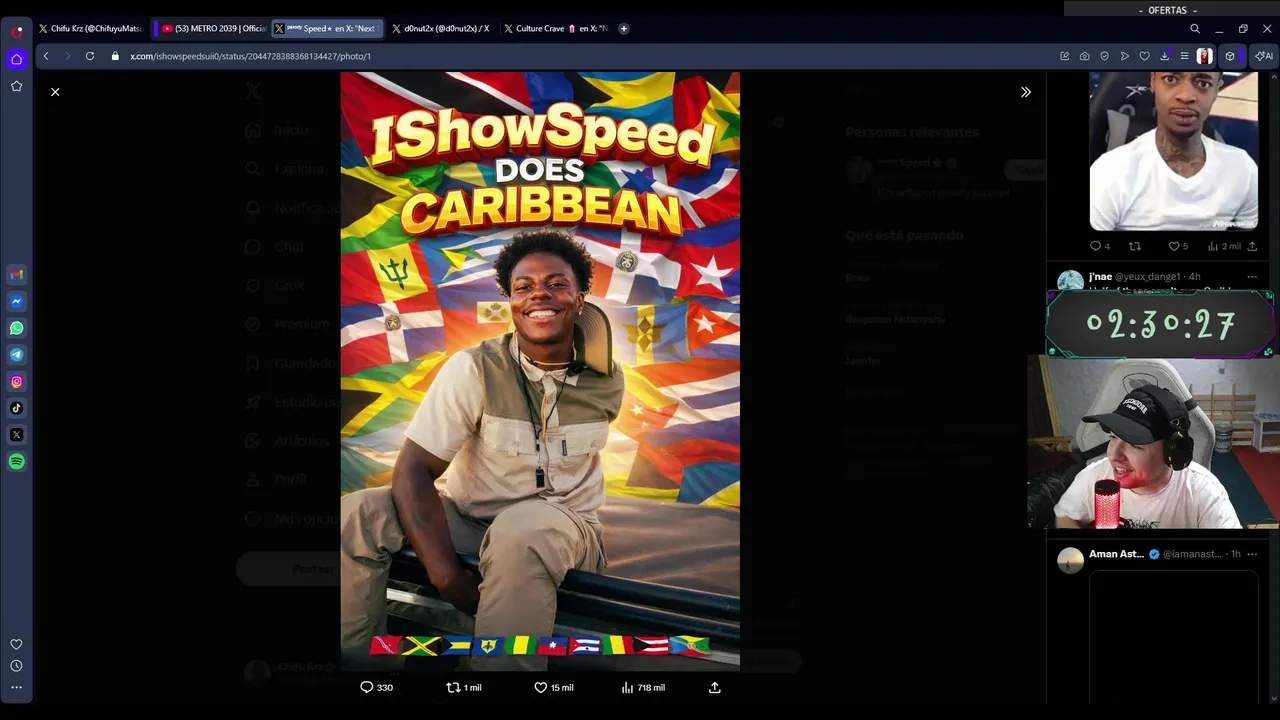Open Telegram from the sidebar
1280x720 pixels.
(17, 355)
